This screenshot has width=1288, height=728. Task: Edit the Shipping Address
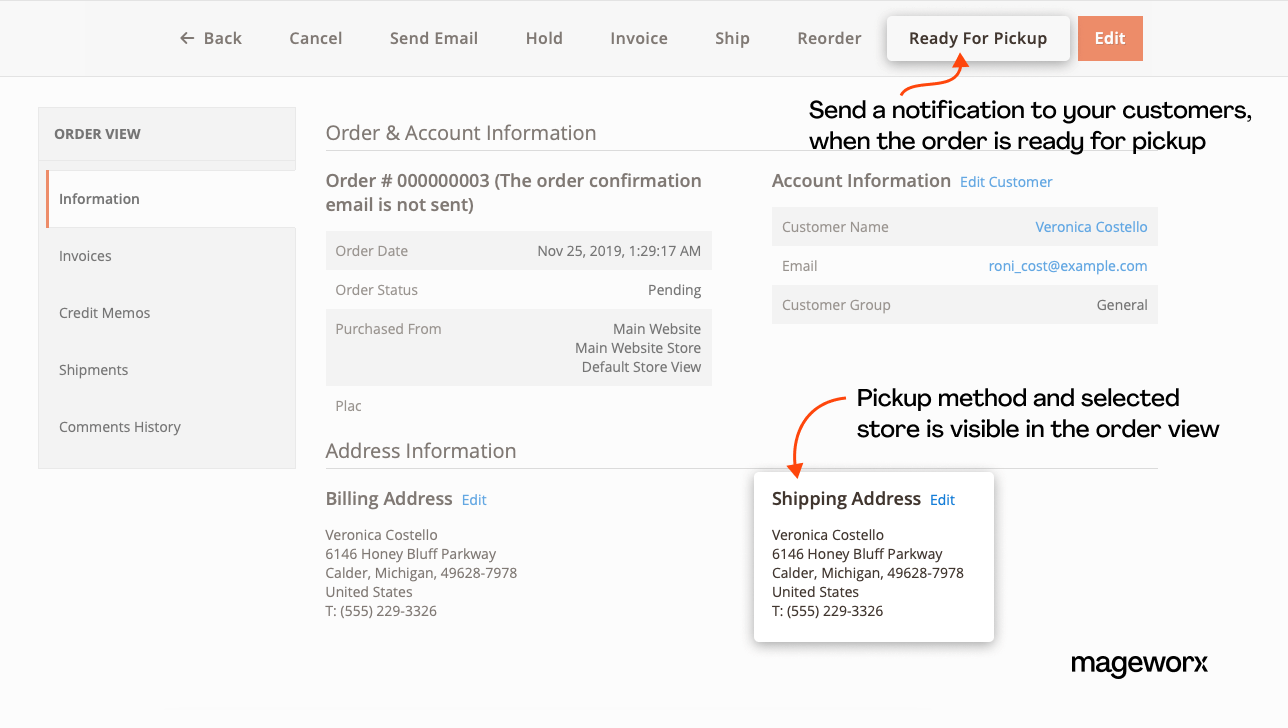[x=942, y=500]
